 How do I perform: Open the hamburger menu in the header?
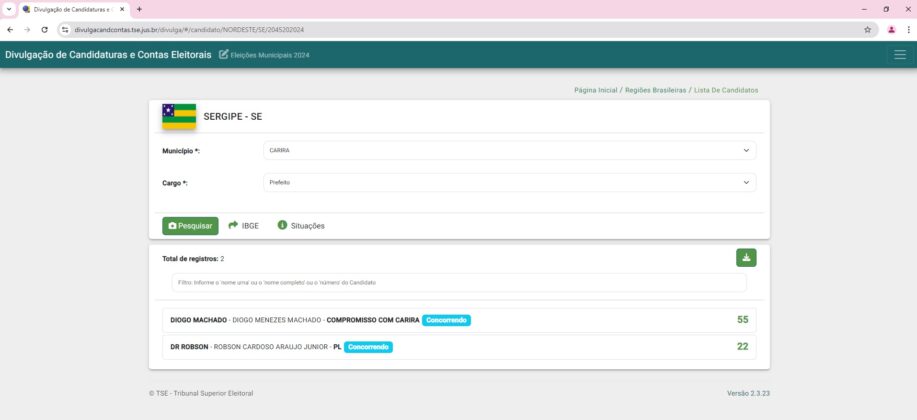click(899, 54)
